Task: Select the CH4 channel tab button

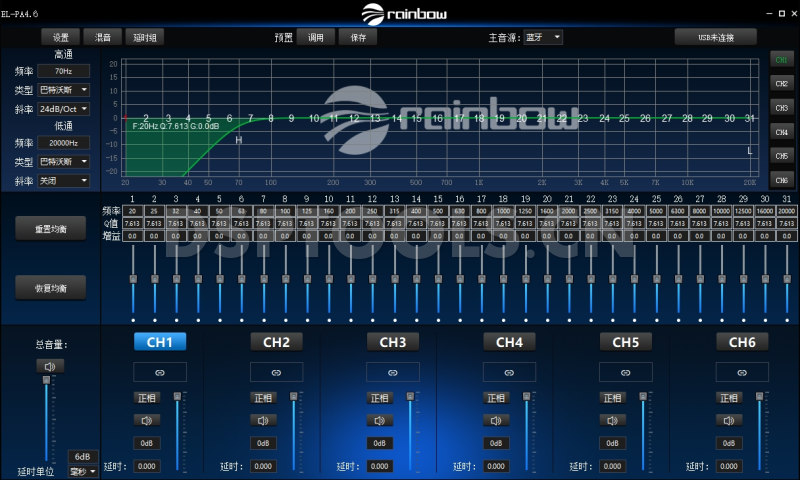Action: click(509, 342)
